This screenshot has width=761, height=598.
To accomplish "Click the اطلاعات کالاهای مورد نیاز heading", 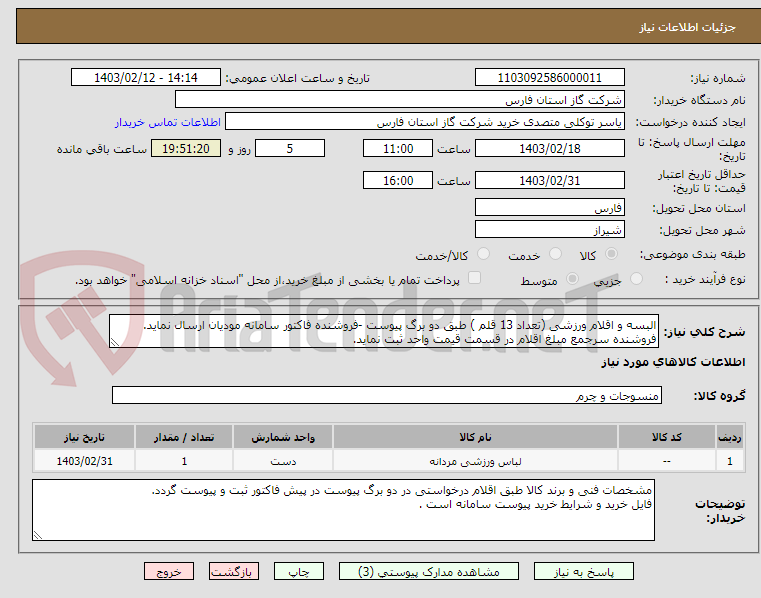I will click(x=673, y=363).
